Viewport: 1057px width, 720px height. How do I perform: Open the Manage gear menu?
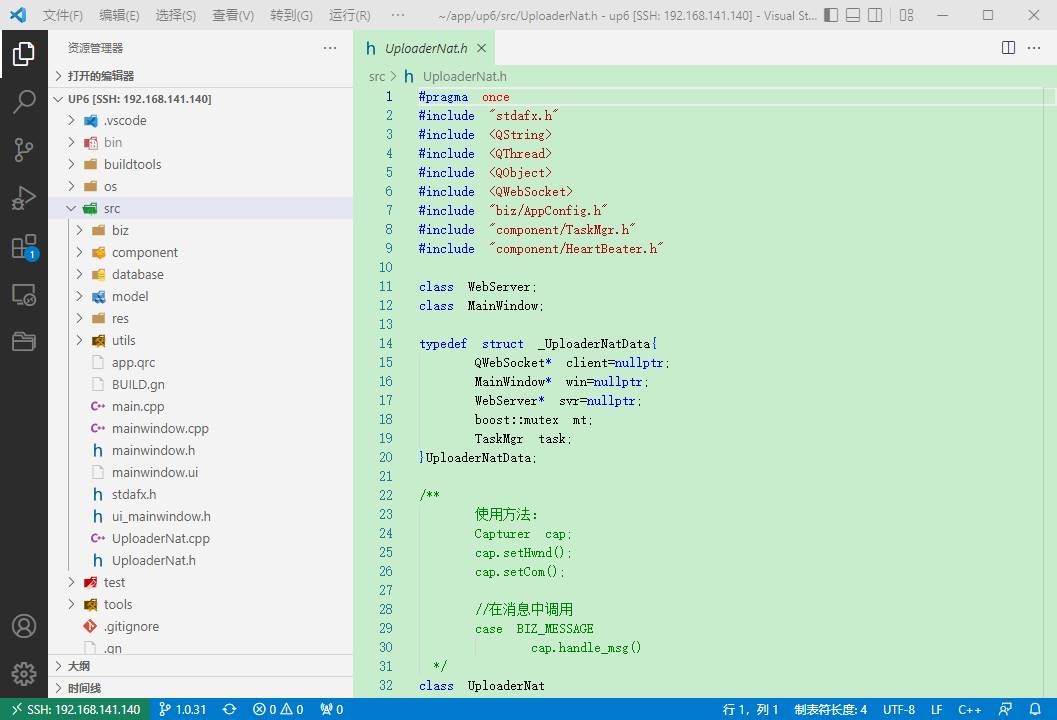tap(24, 673)
